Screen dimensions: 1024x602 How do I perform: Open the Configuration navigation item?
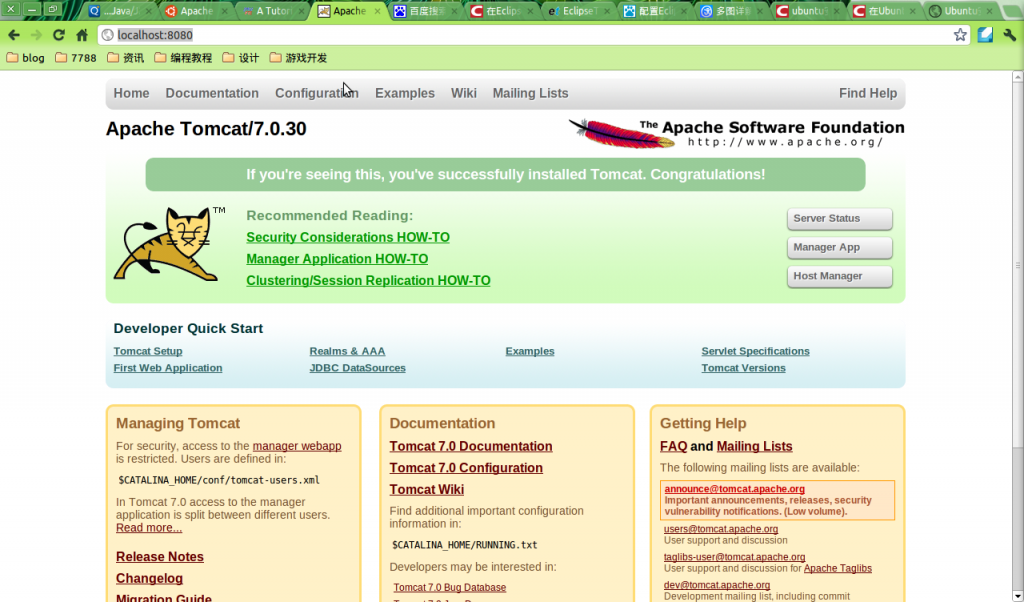pyautogui.click(x=317, y=93)
